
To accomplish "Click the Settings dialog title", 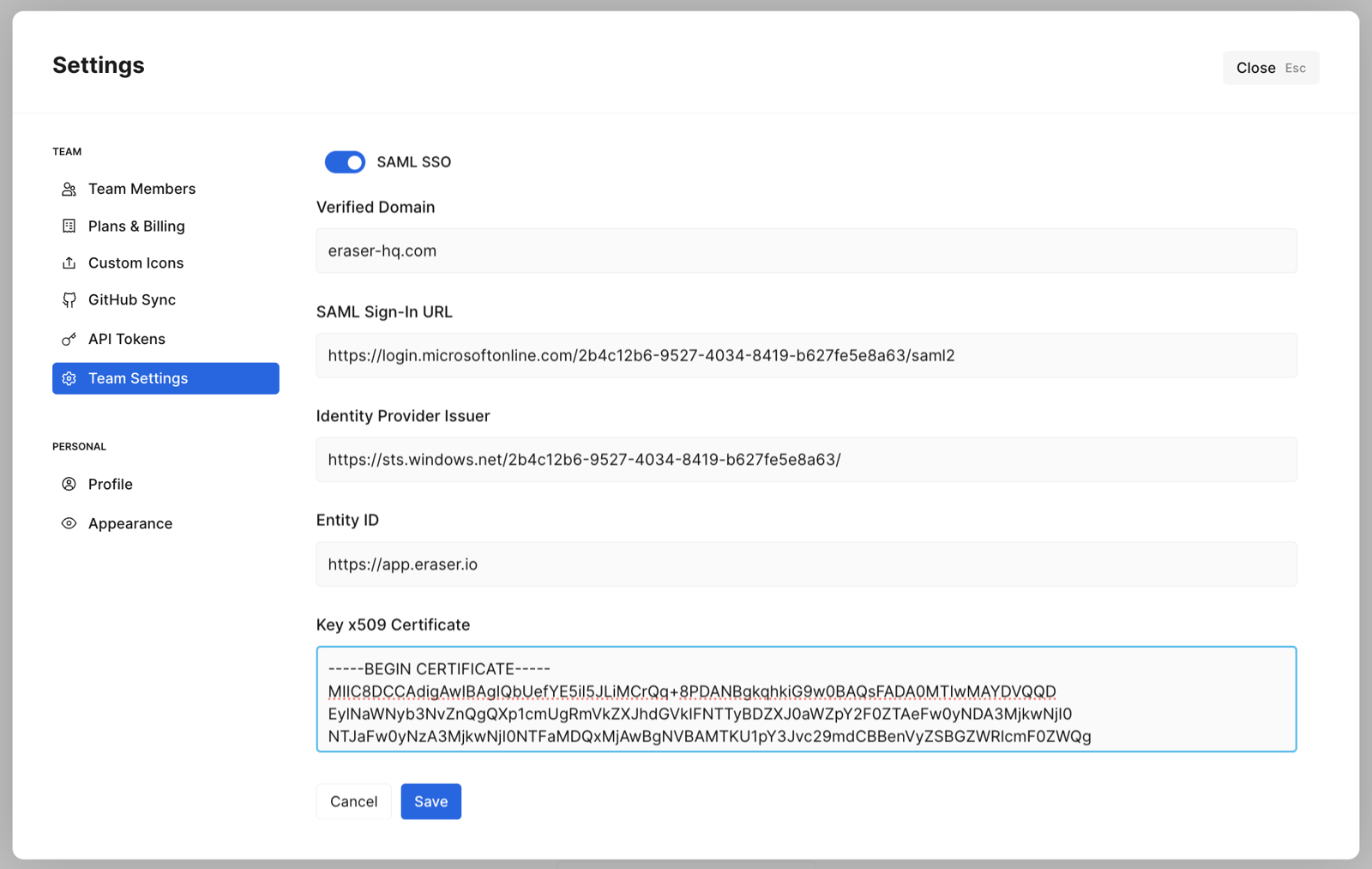I will point(99,65).
